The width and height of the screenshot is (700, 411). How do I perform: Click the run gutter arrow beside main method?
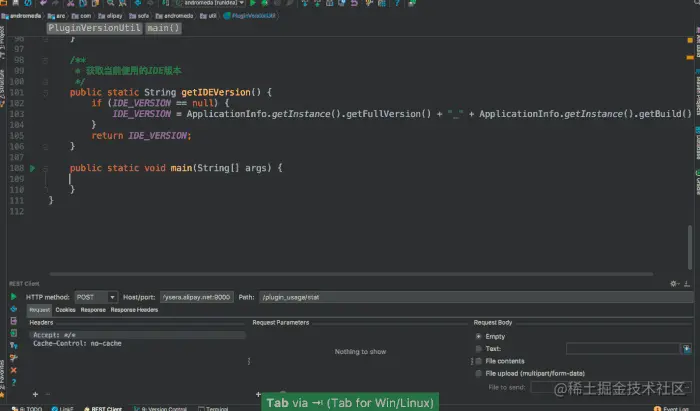point(32,168)
